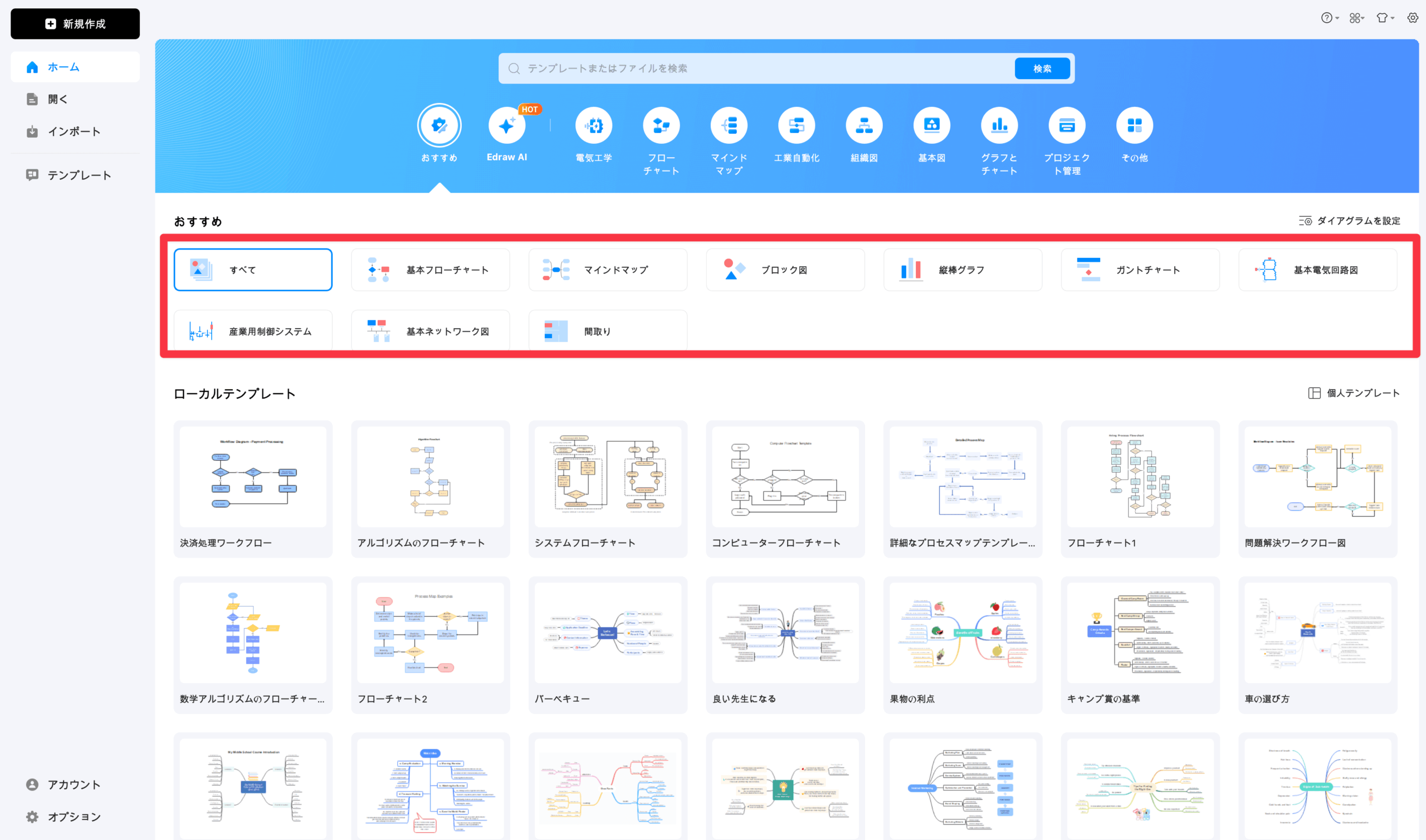Select the 基本フローチャート diagram type card
This screenshot has width=1426, height=840.
click(430, 270)
